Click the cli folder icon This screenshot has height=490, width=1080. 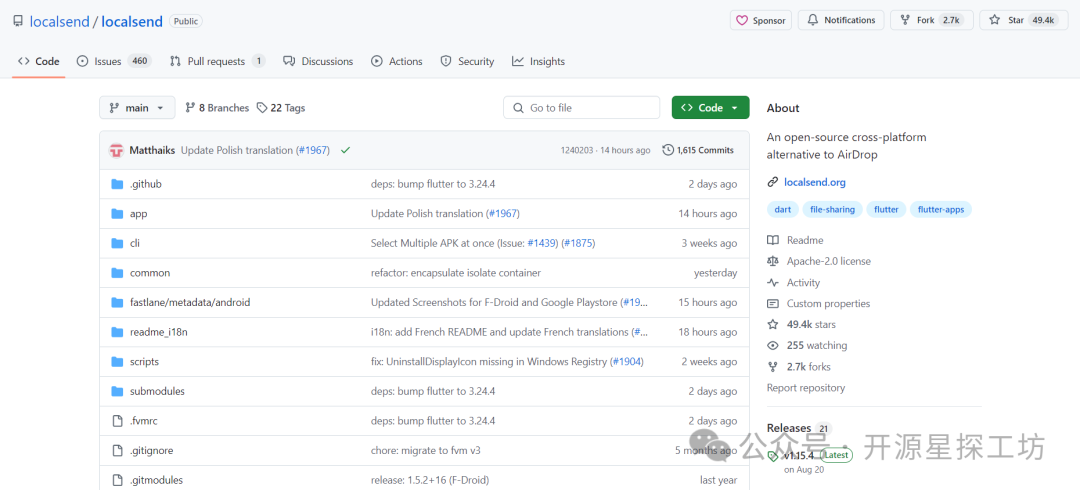pos(117,243)
